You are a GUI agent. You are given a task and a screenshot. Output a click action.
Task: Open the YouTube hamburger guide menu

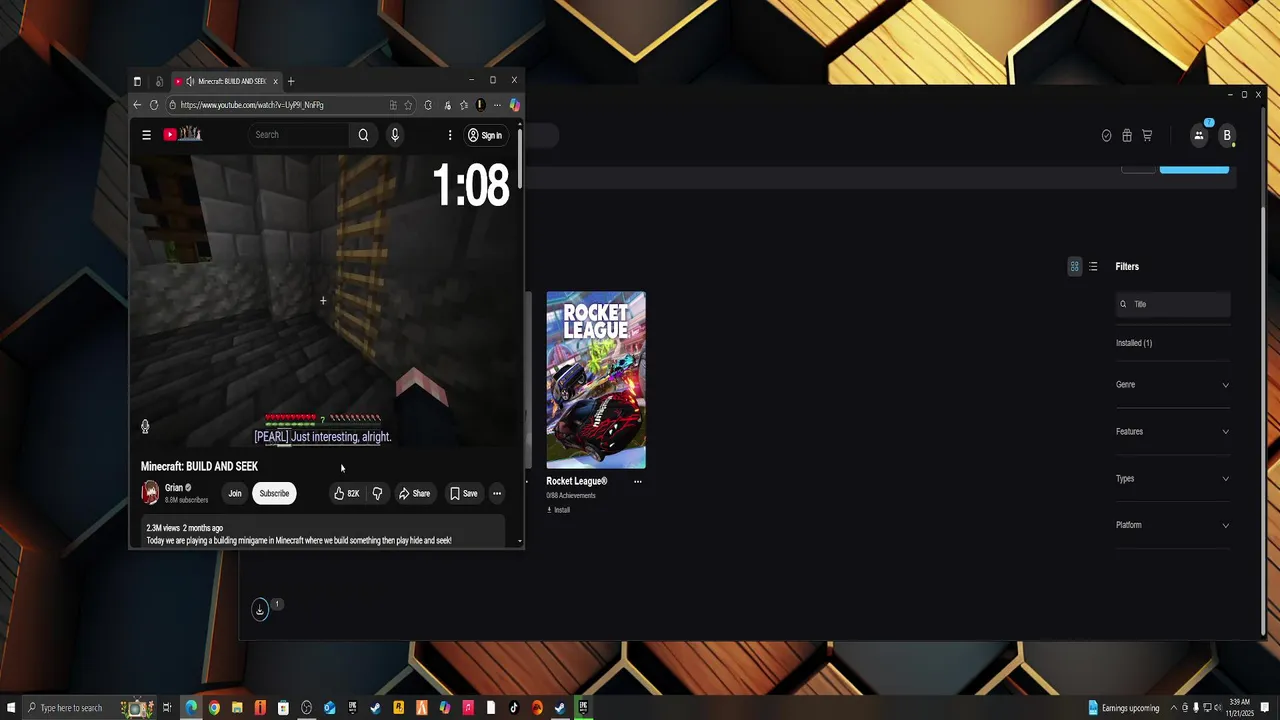click(x=146, y=135)
